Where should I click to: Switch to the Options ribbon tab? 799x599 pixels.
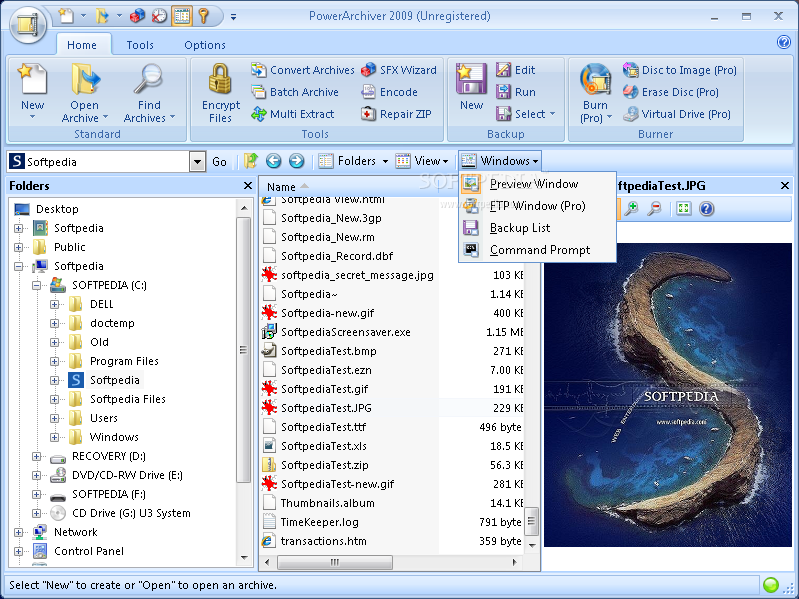[x=205, y=45]
